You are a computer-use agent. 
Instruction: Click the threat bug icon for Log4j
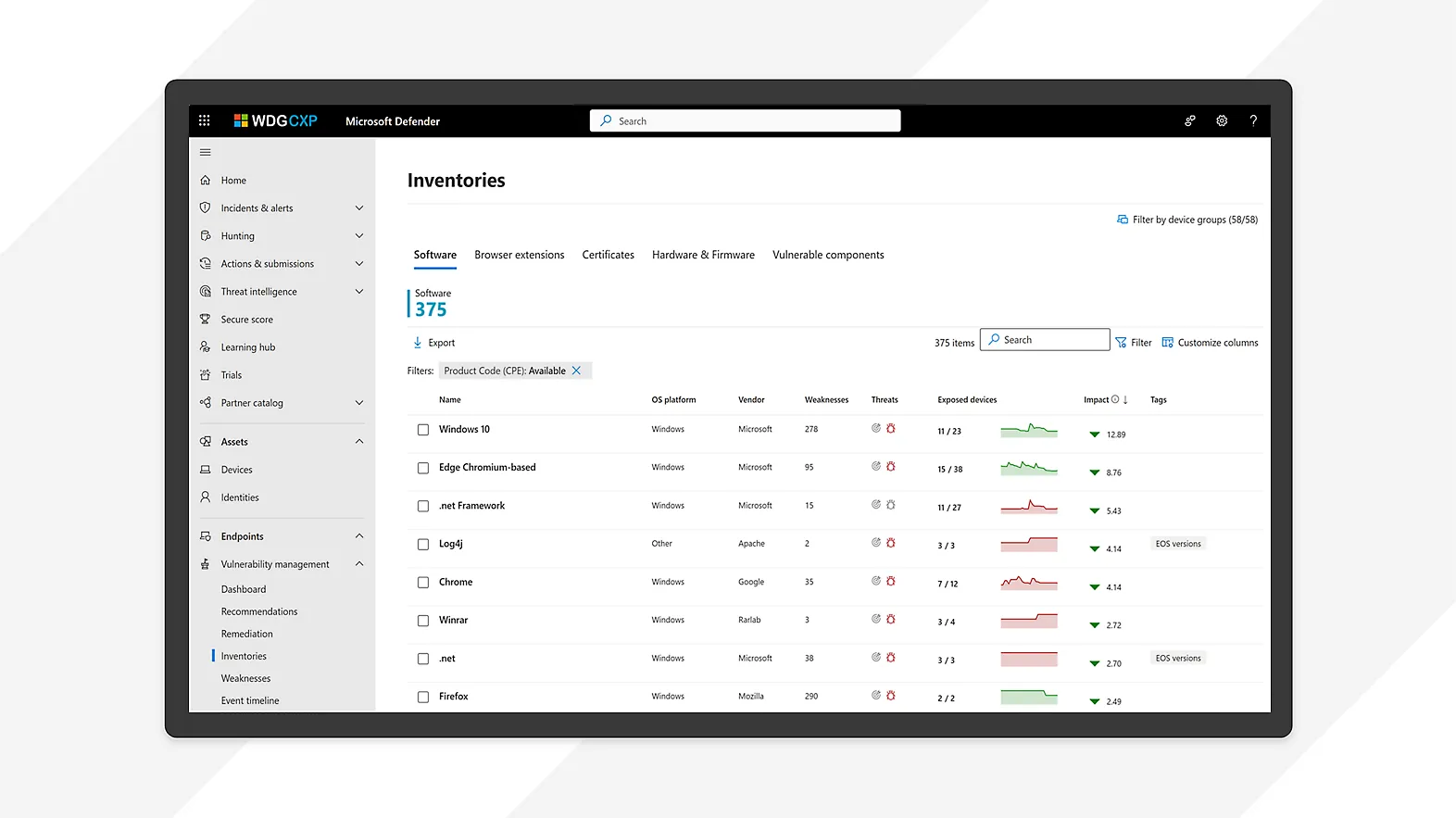[x=891, y=543]
